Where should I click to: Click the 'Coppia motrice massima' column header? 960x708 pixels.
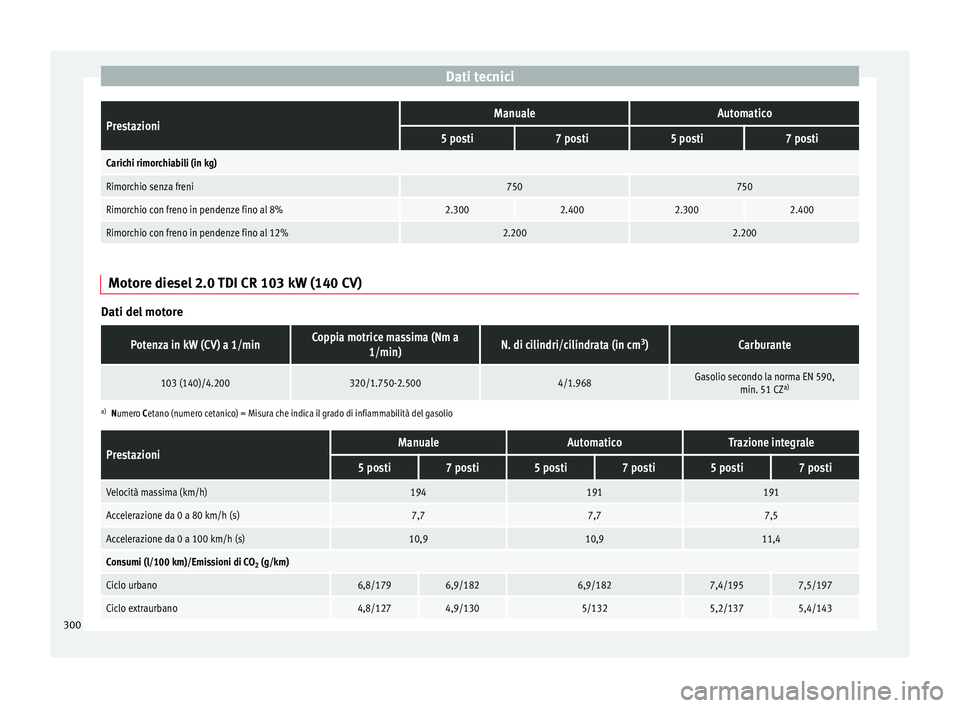click(385, 344)
